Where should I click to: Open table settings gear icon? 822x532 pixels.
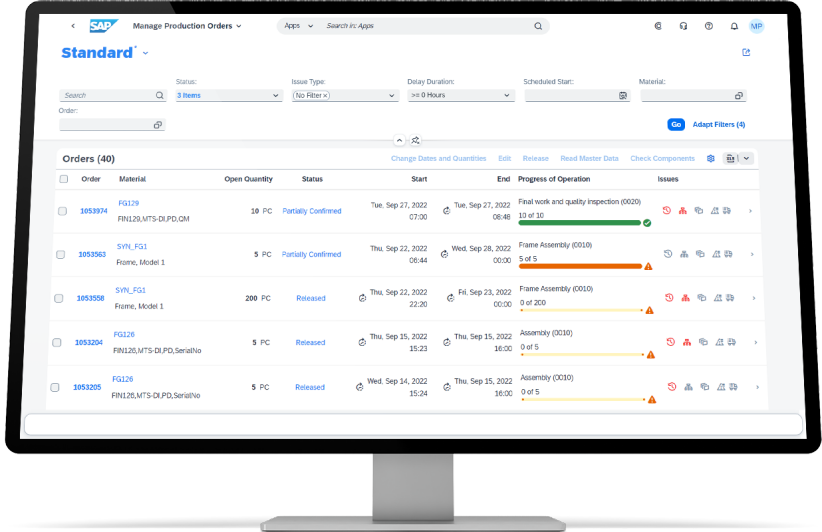point(711,158)
